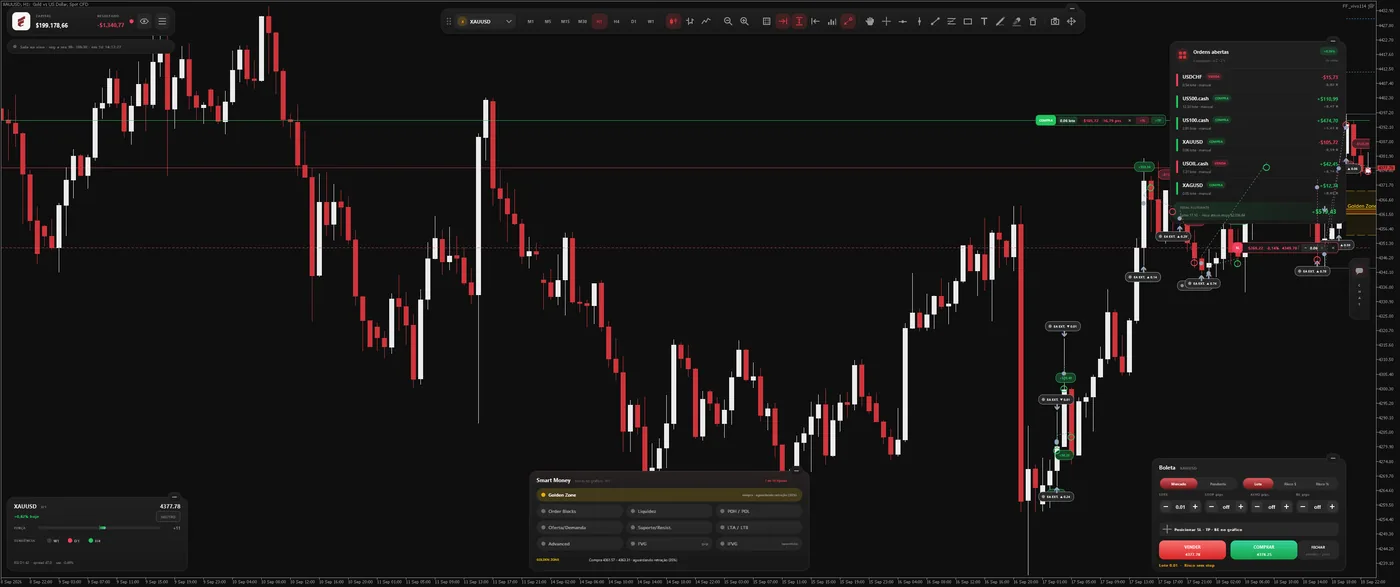
Task: Select the text label tool
Action: pos(984,21)
